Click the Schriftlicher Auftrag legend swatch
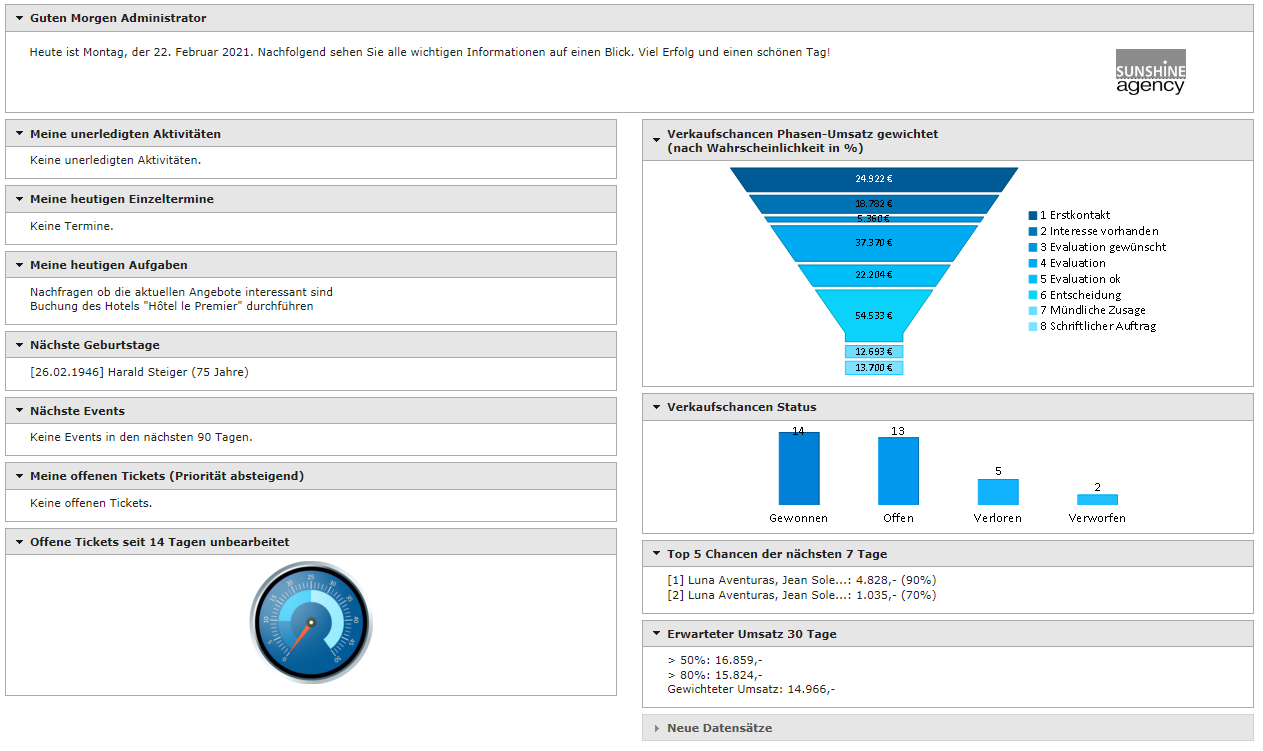 point(1033,326)
